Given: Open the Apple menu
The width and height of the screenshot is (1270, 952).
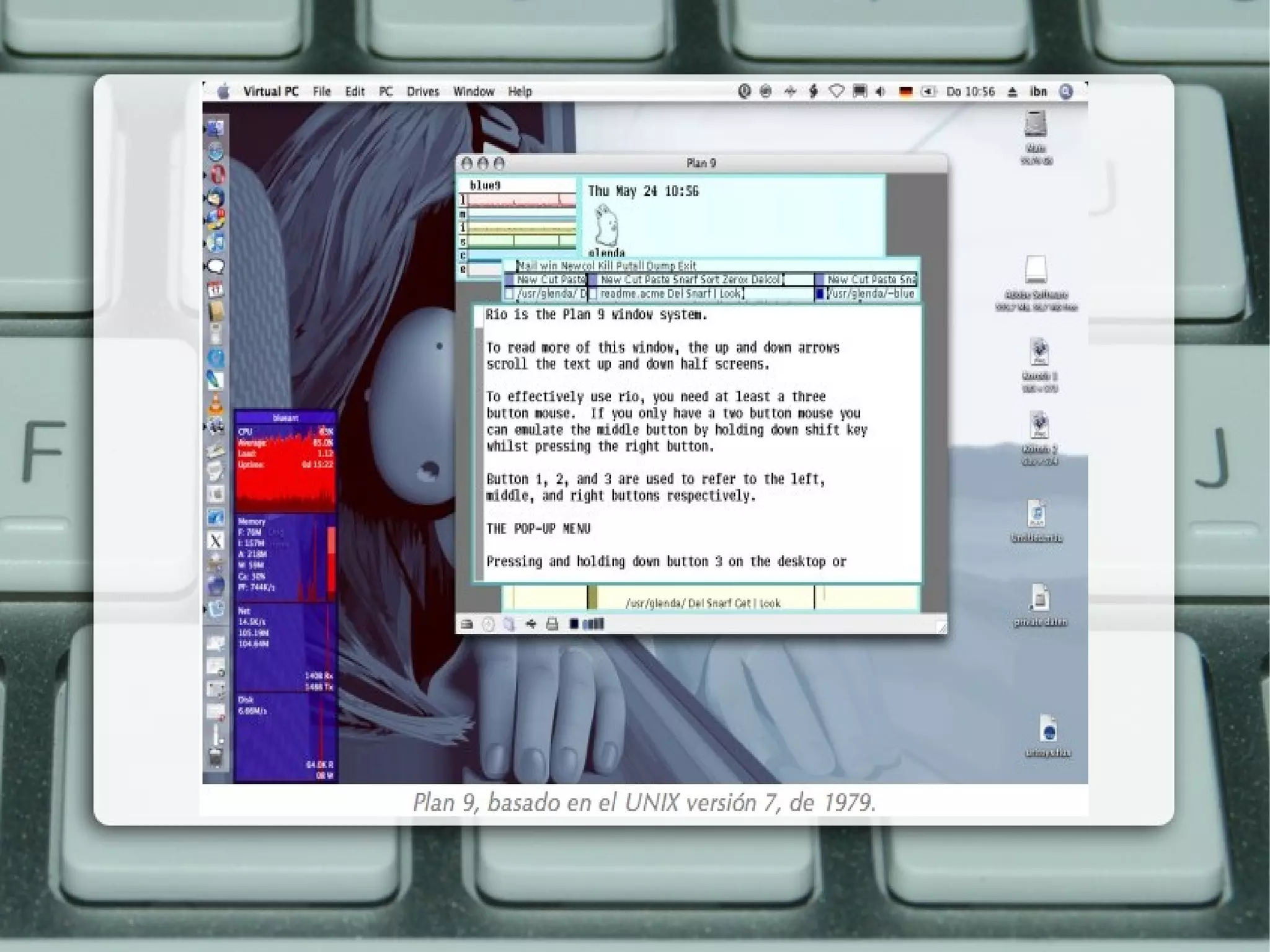Looking at the screenshot, I should 224,92.
